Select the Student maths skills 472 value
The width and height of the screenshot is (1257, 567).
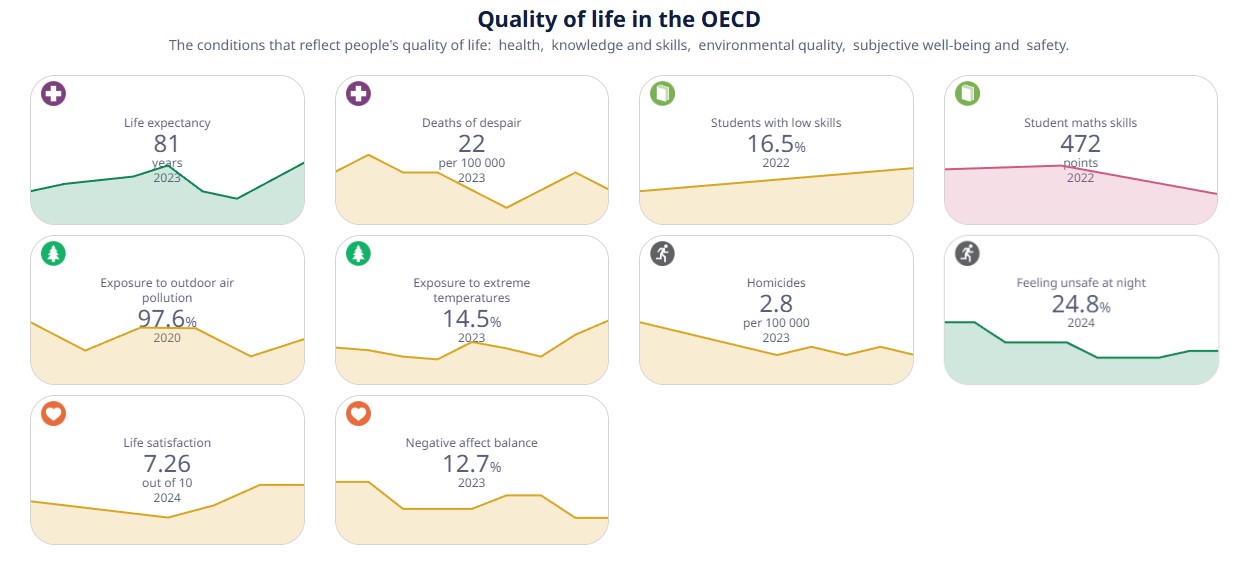point(1080,144)
